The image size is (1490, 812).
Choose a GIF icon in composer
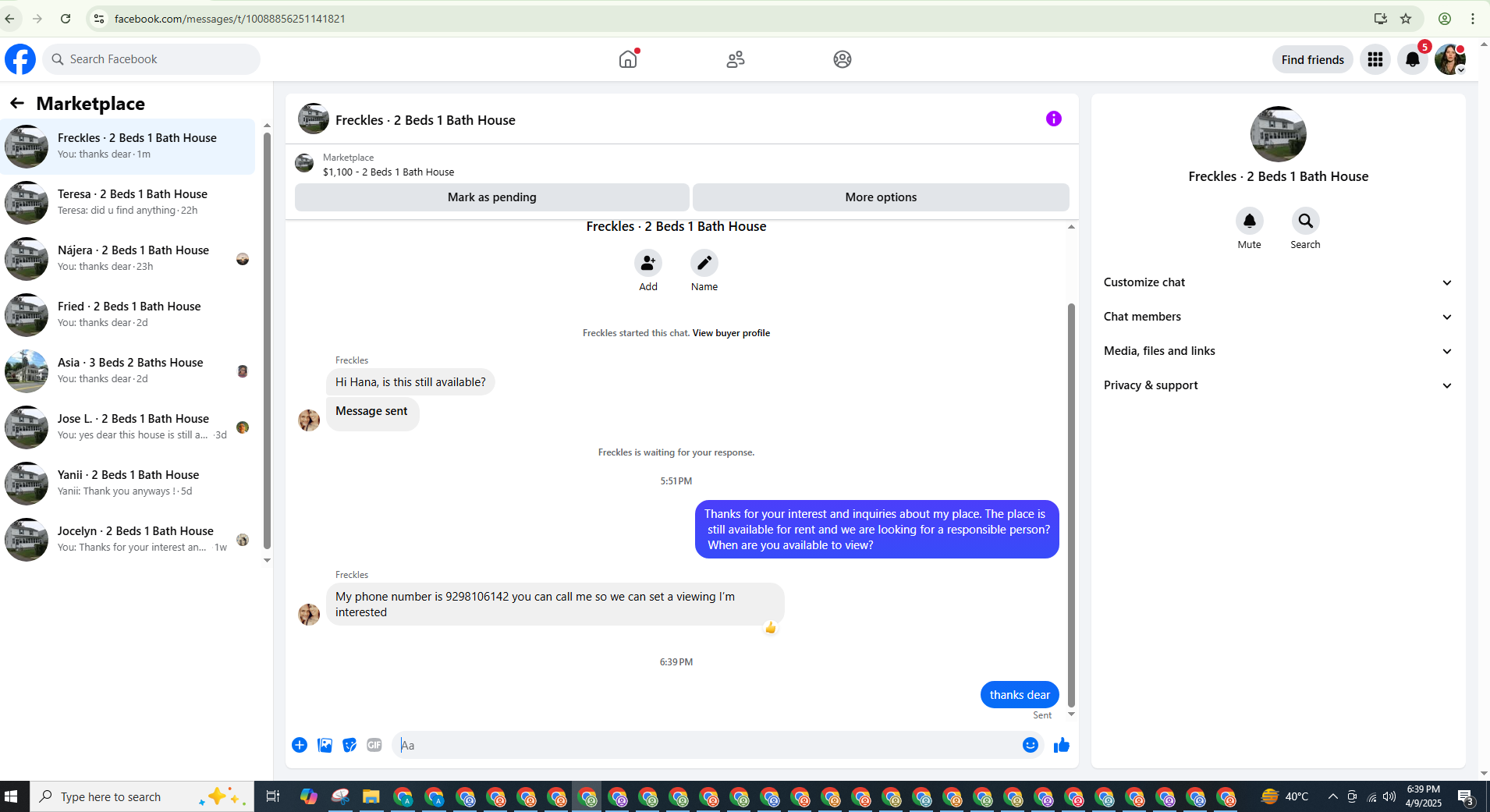pos(374,745)
